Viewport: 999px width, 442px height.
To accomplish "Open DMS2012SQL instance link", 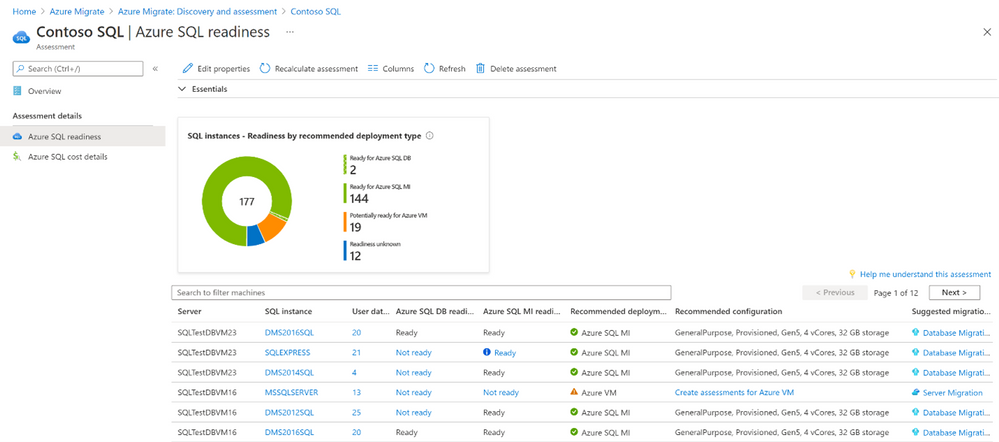I will coord(289,413).
